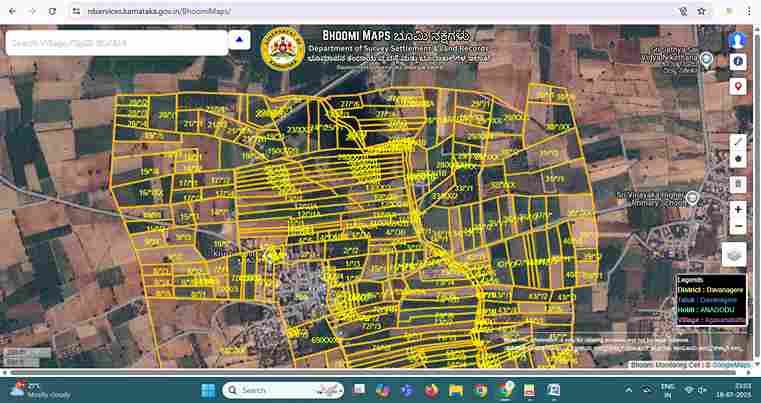Click the trash icon to delete drawings

(738, 184)
